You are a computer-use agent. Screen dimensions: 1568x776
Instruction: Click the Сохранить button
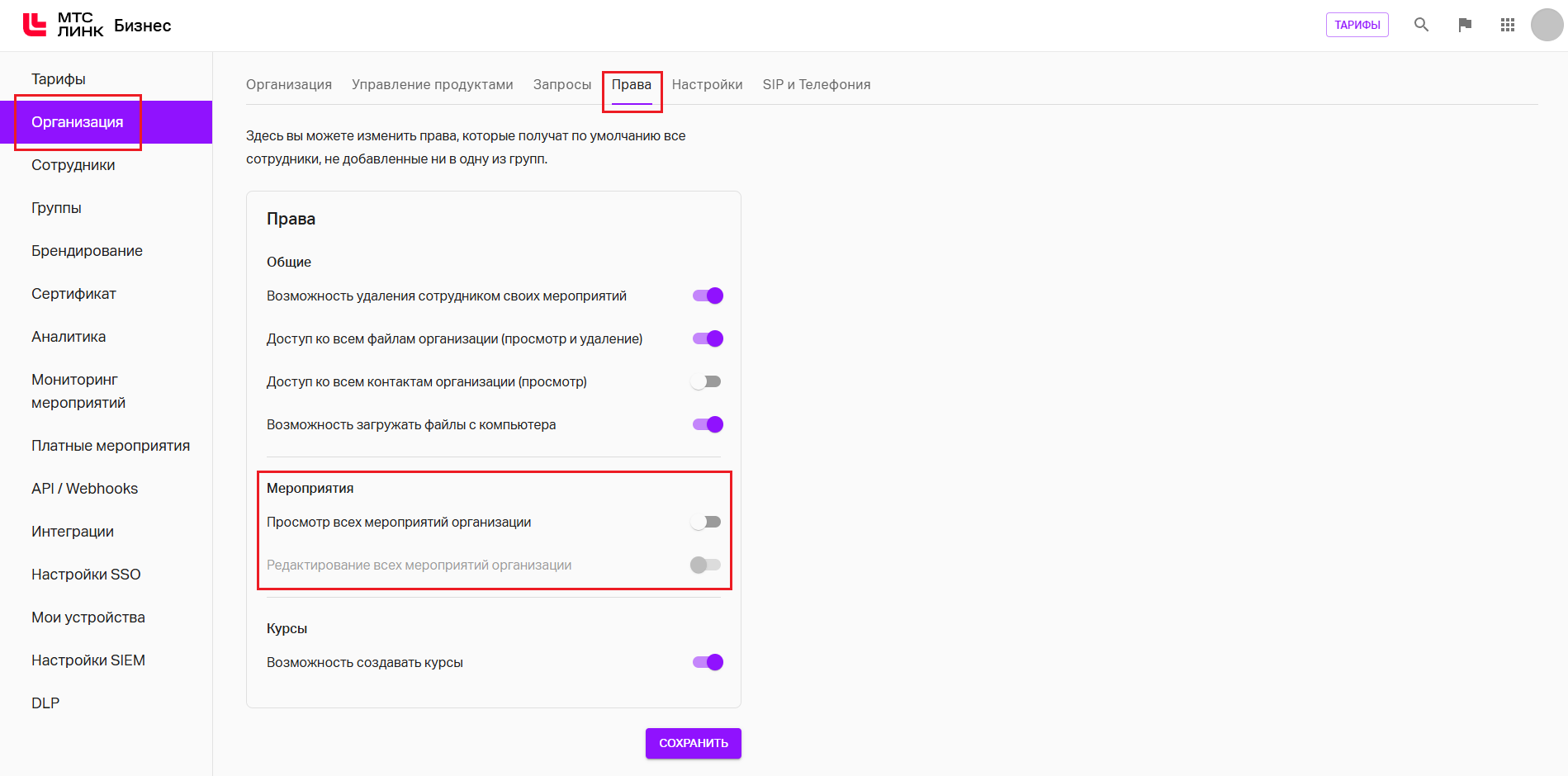tap(693, 743)
